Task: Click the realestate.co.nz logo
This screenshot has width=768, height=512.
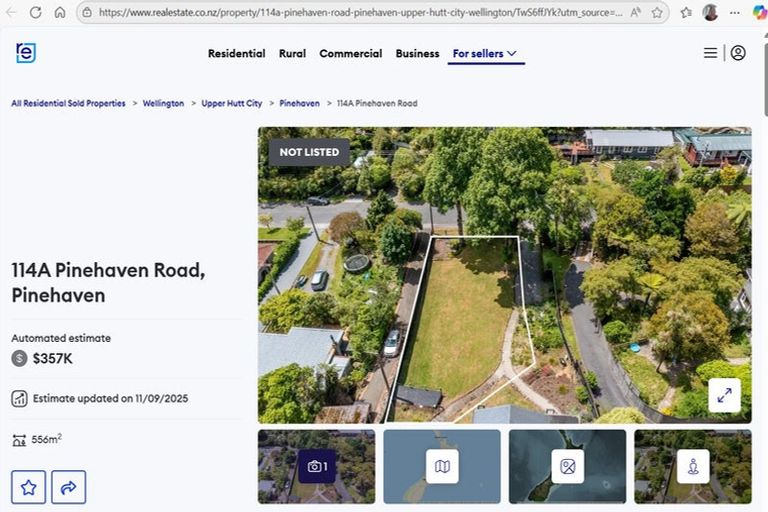Action: pos(26,52)
